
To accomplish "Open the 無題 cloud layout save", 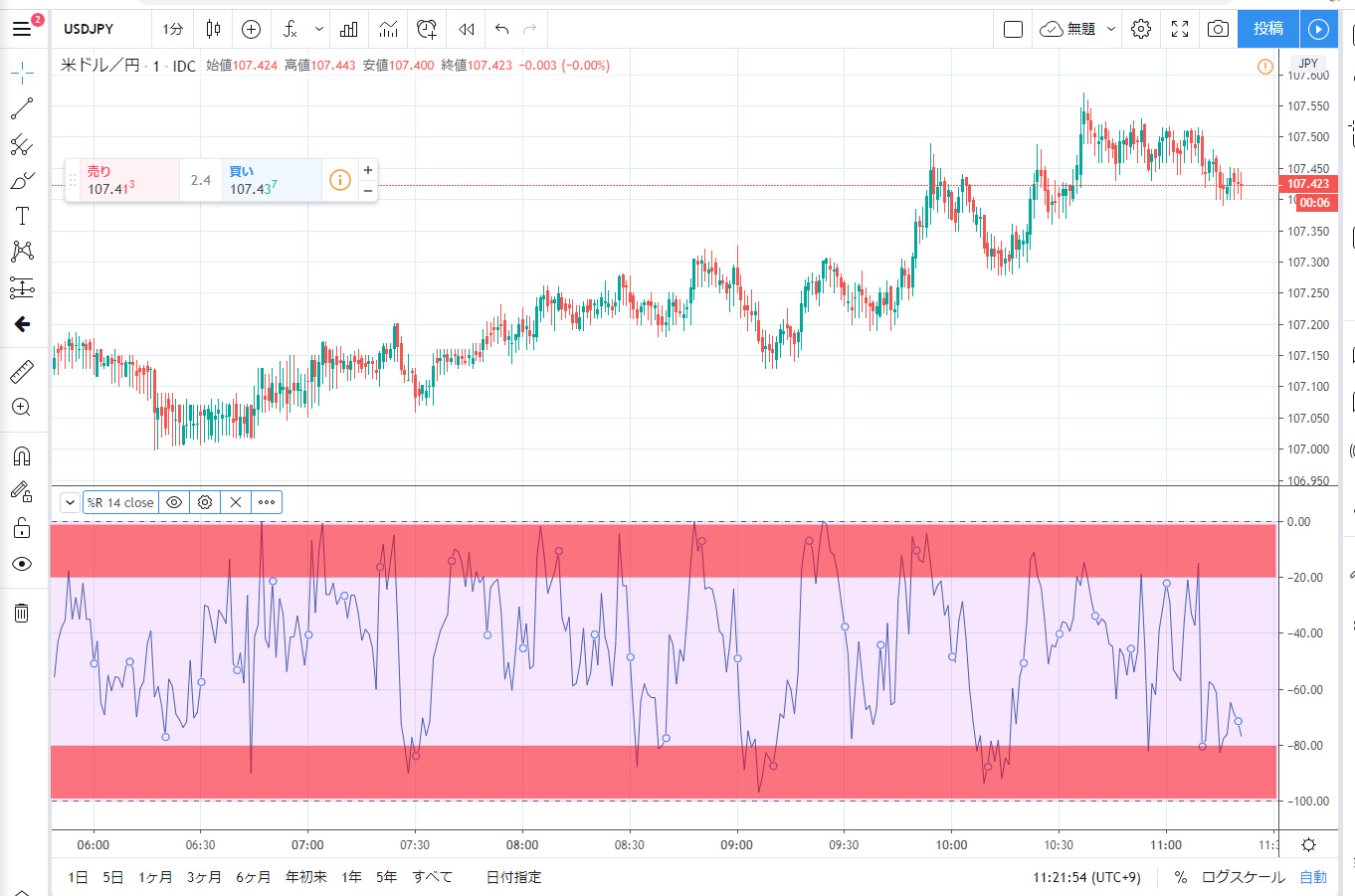I will (x=1067, y=29).
